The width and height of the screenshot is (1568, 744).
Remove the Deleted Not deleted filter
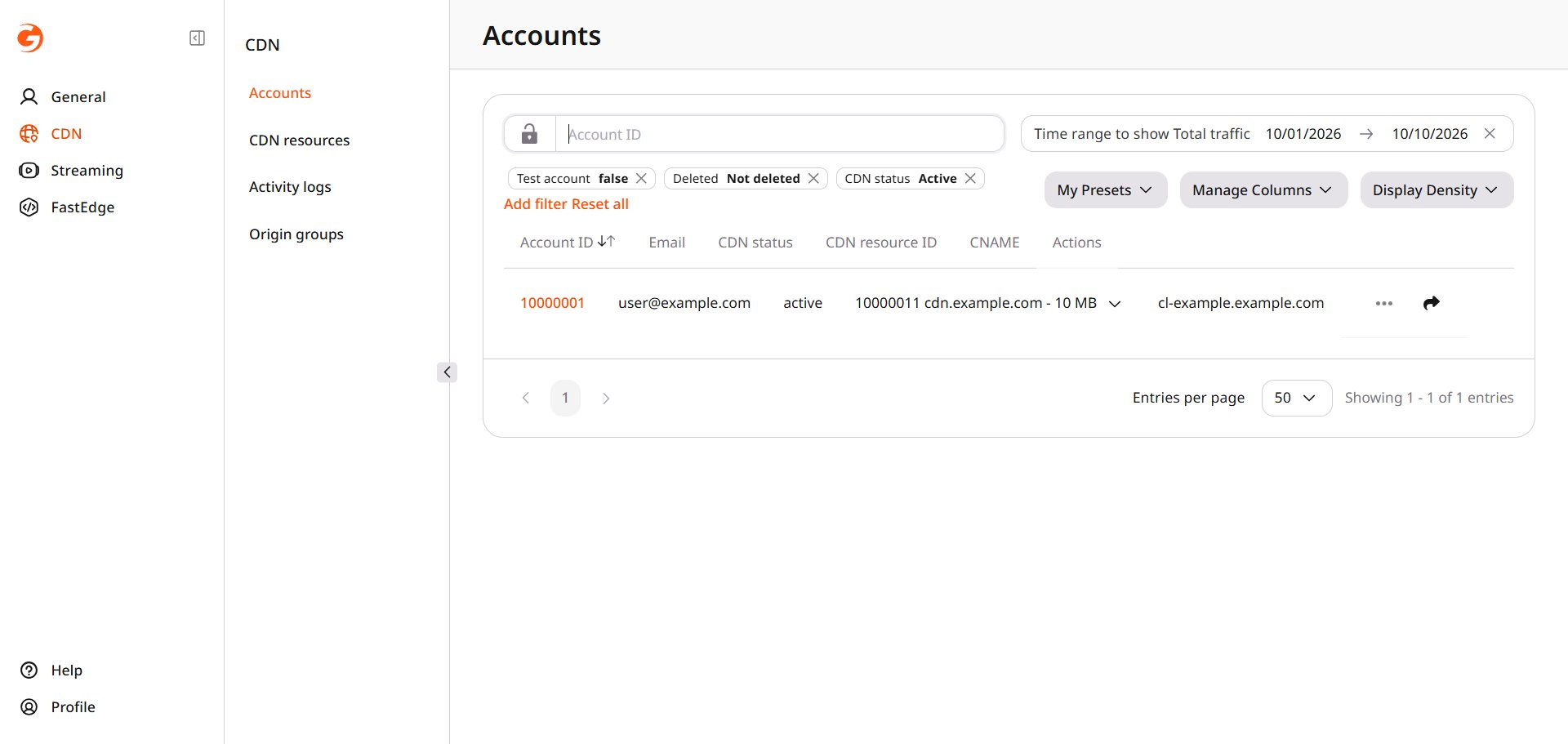pos(813,179)
